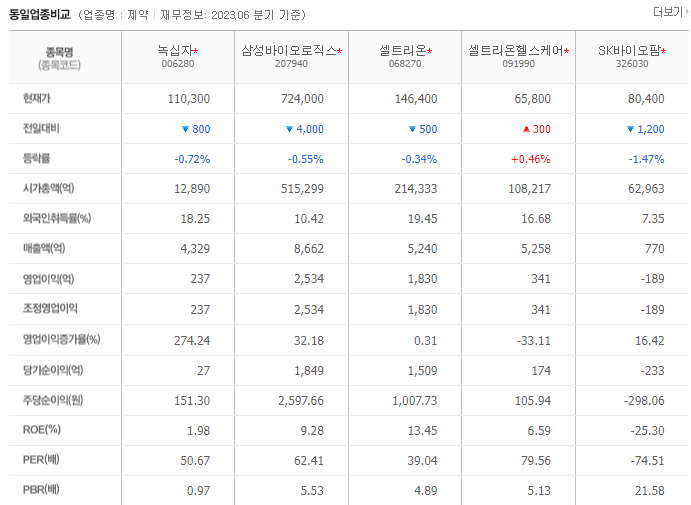Screen dimensions: 691x505
Task: Click stock code 091990
Action: point(519,64)
